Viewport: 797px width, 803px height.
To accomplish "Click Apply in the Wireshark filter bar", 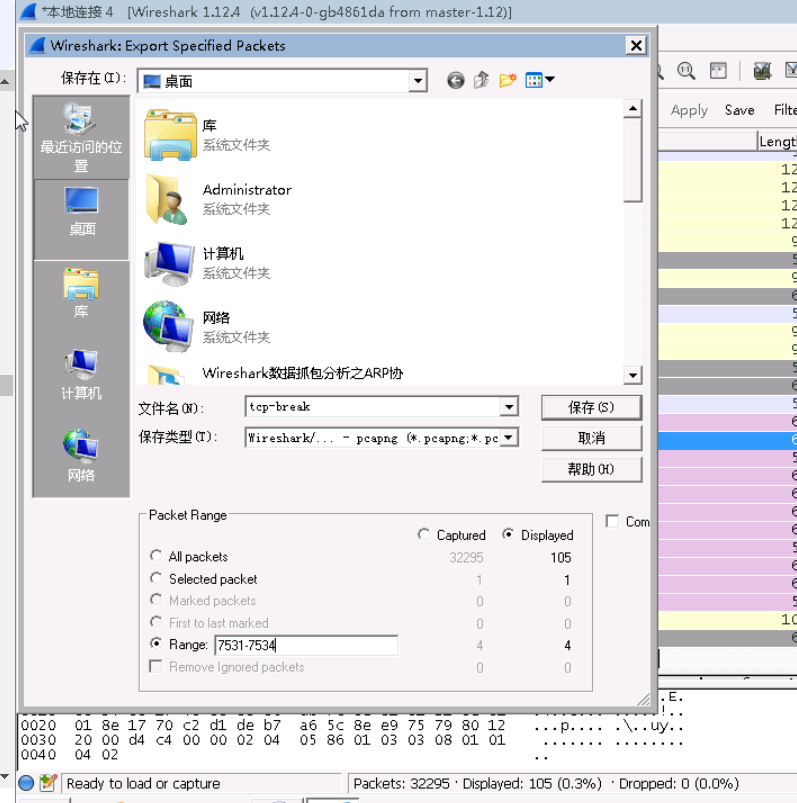I will click(689, 110).
